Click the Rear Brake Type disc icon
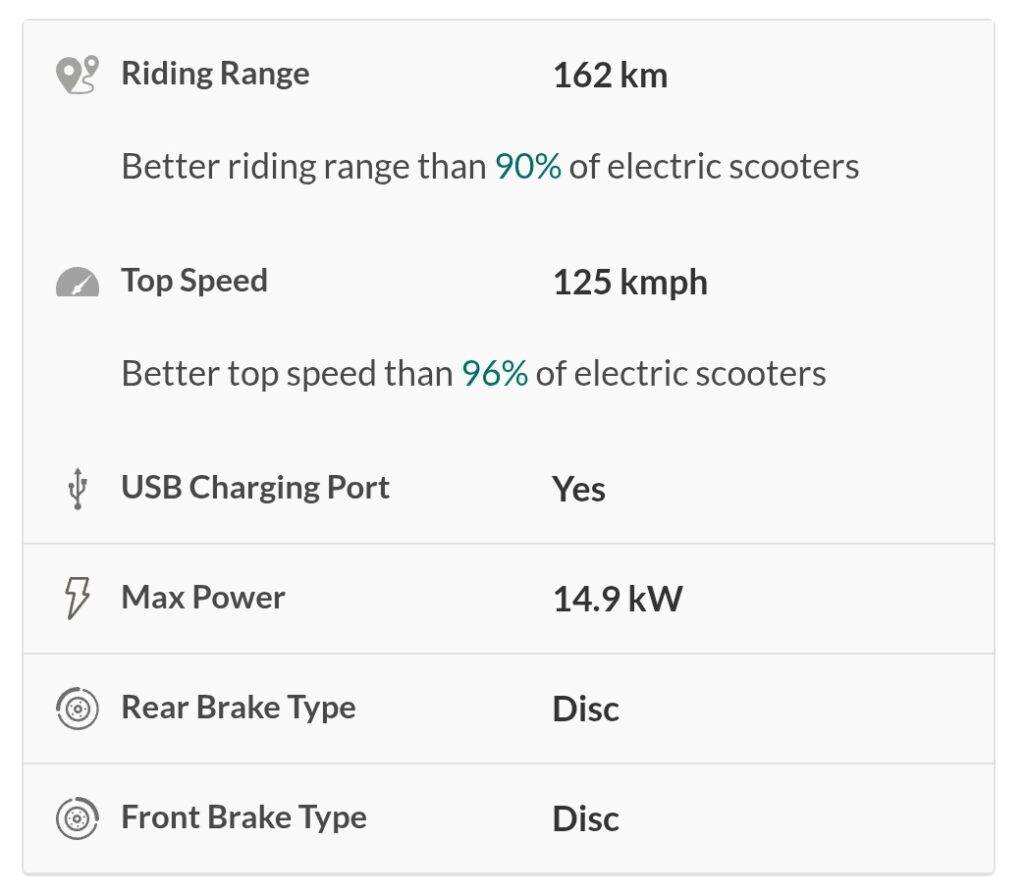The image size is (1024, 894). (77, 709)
